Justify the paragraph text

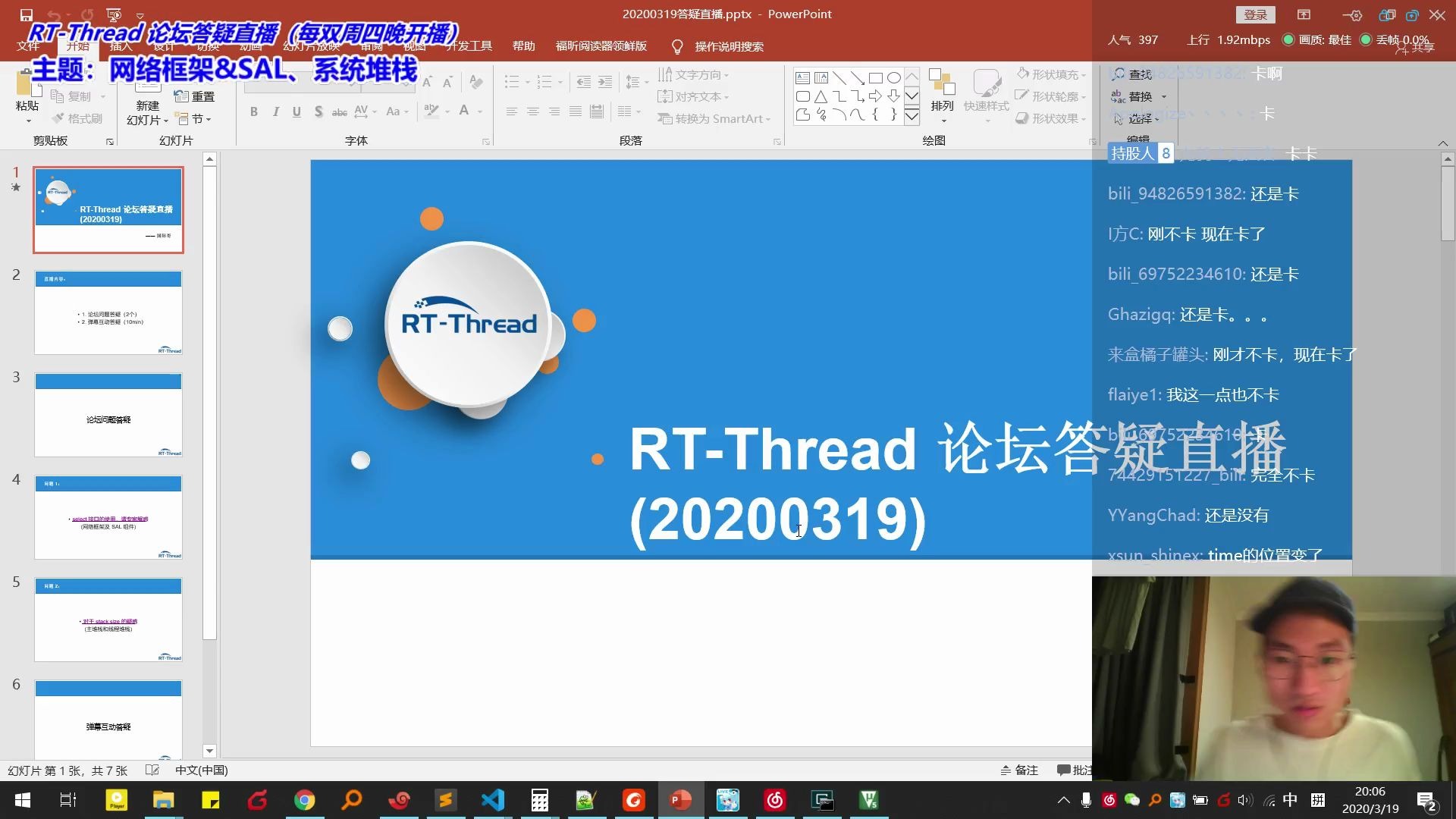576,111
